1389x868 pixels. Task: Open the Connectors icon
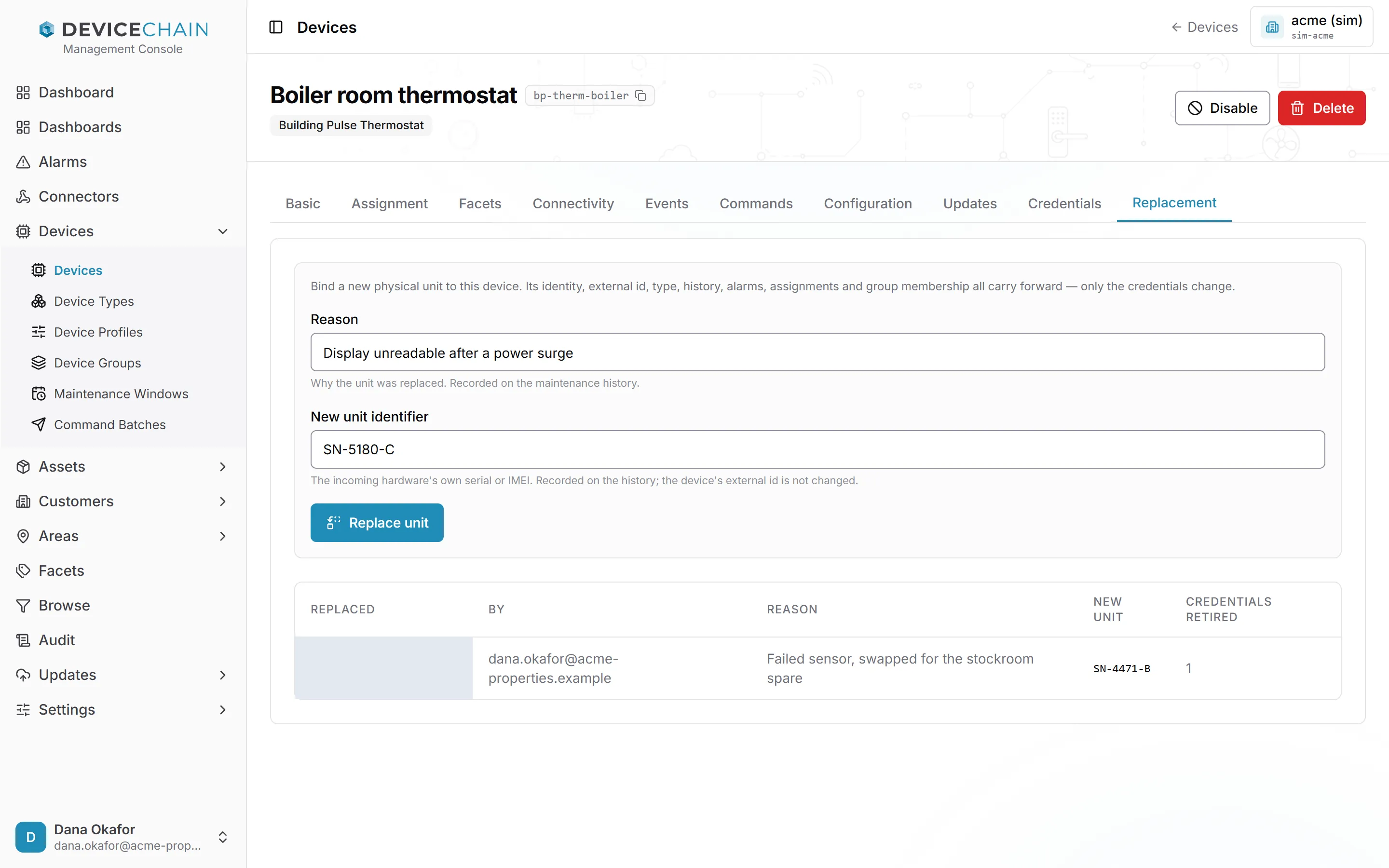point(23,196)
